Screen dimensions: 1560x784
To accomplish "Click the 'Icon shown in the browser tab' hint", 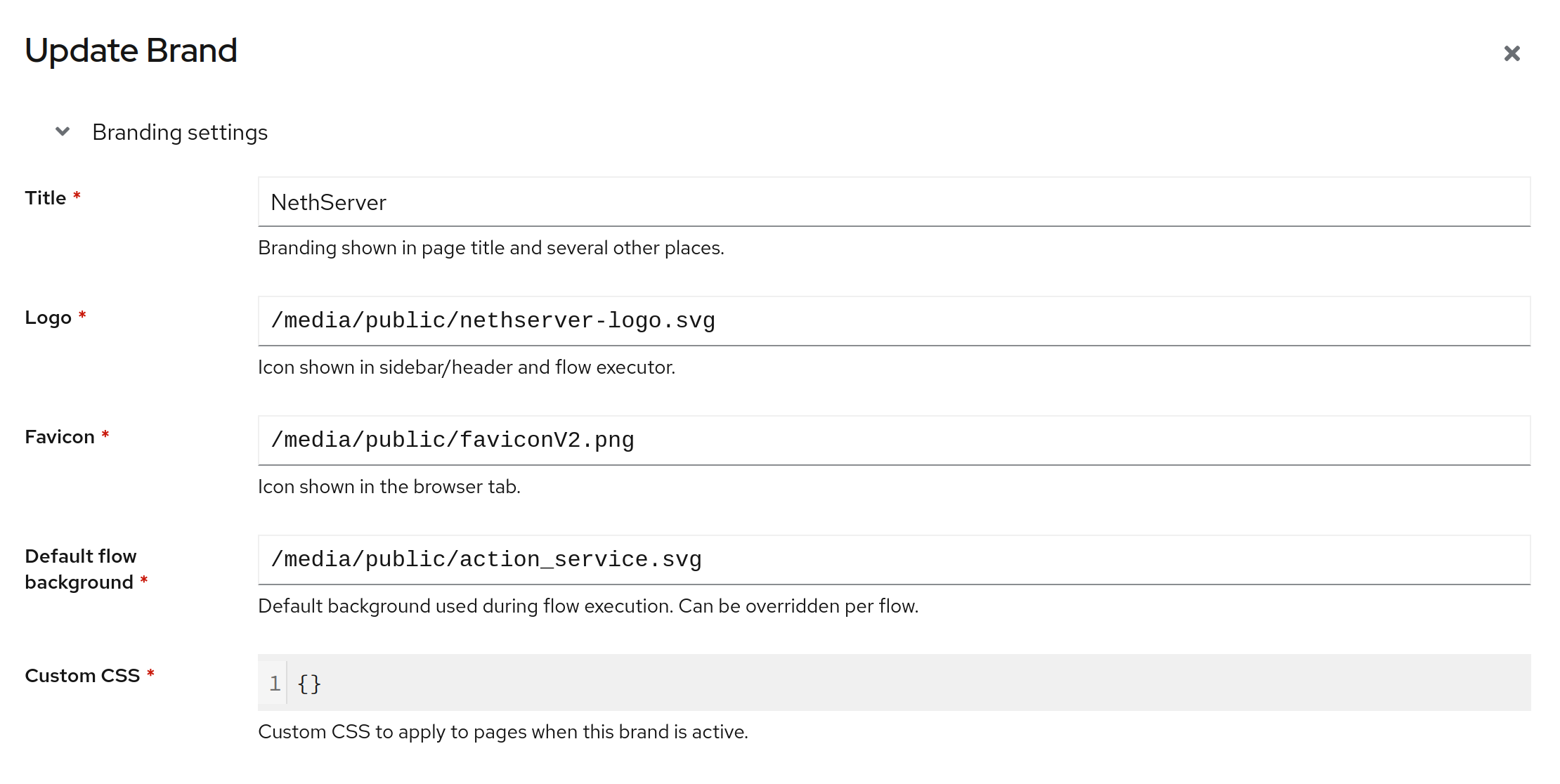I will (389, 487).
